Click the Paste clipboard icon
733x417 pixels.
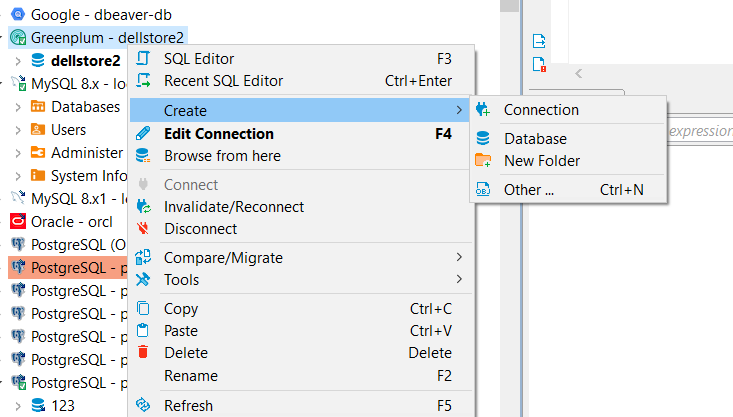click(x=143, y=330)
